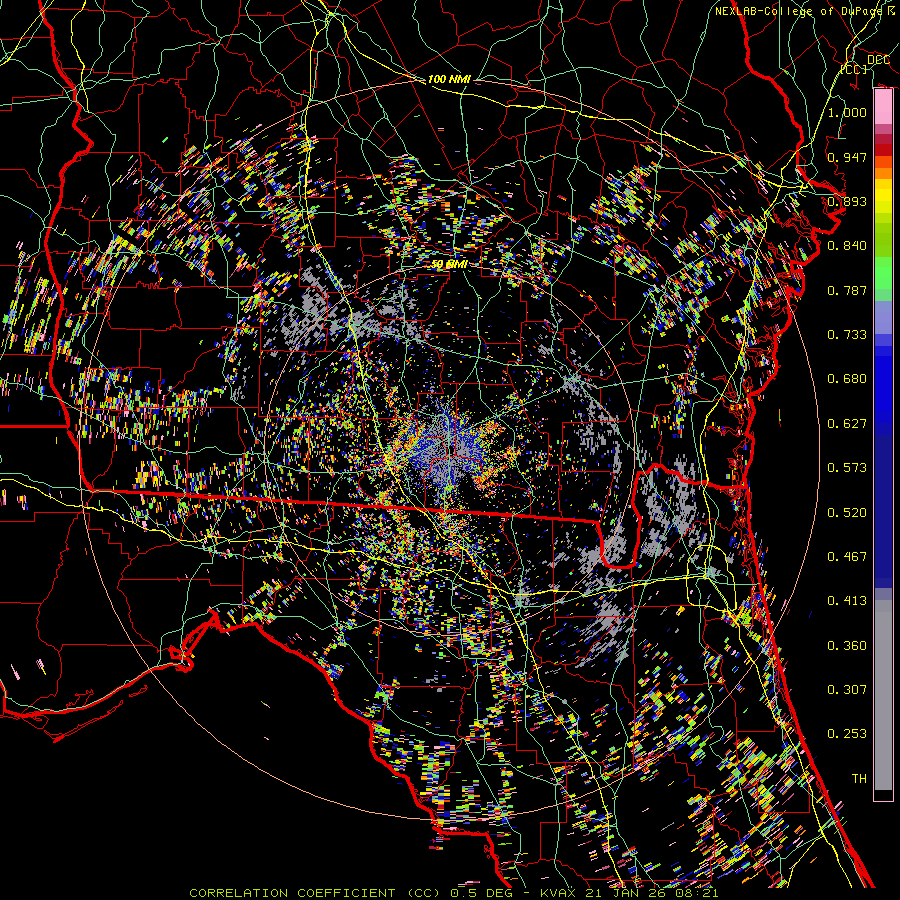This screenshot has height=900, width=900.
Task: Select the 1.000 value on the scale
Action: pyautogui.click(x=847, y=112)
